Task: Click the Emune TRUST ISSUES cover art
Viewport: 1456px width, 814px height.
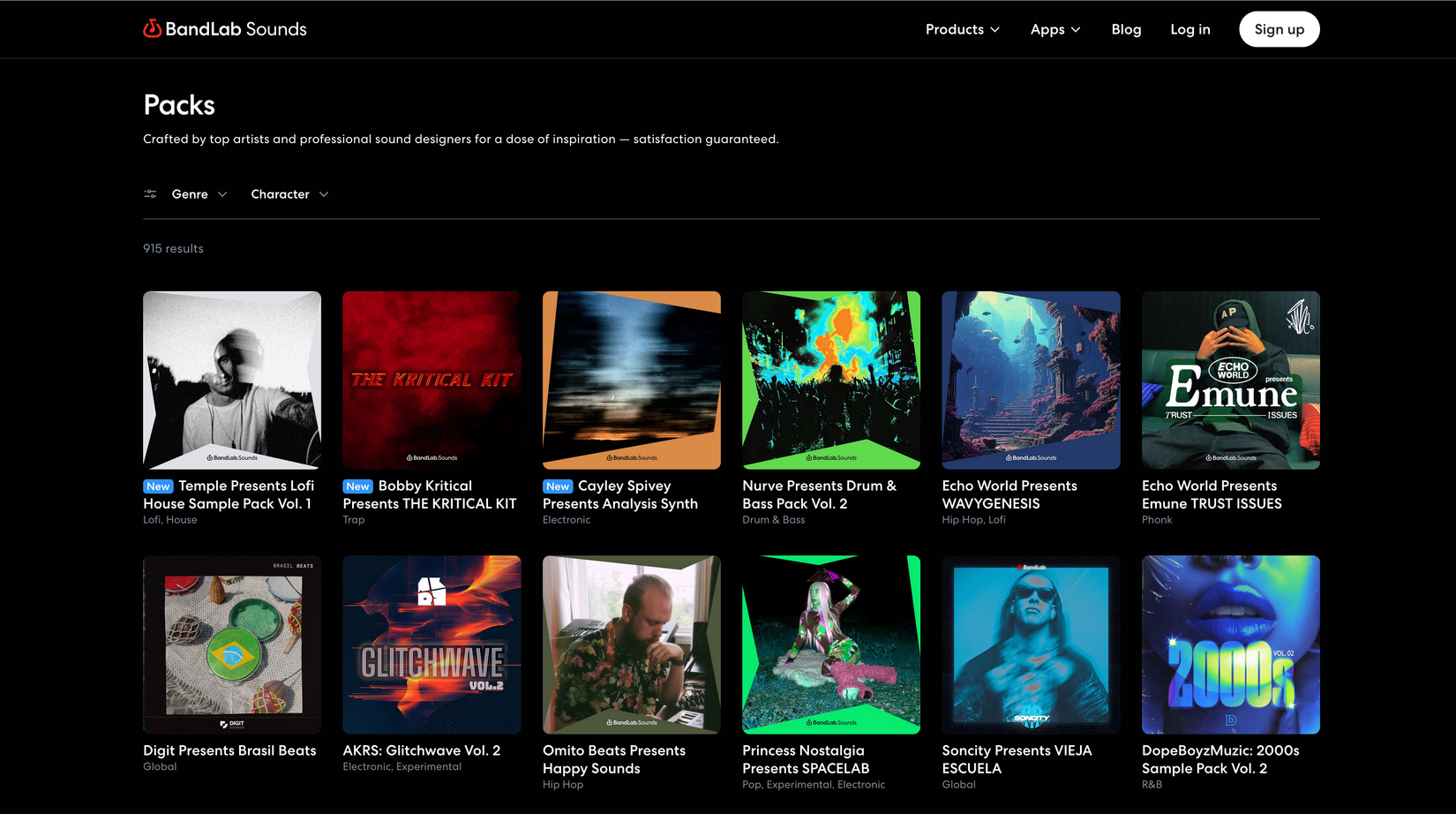Action: pos(1230,381)
